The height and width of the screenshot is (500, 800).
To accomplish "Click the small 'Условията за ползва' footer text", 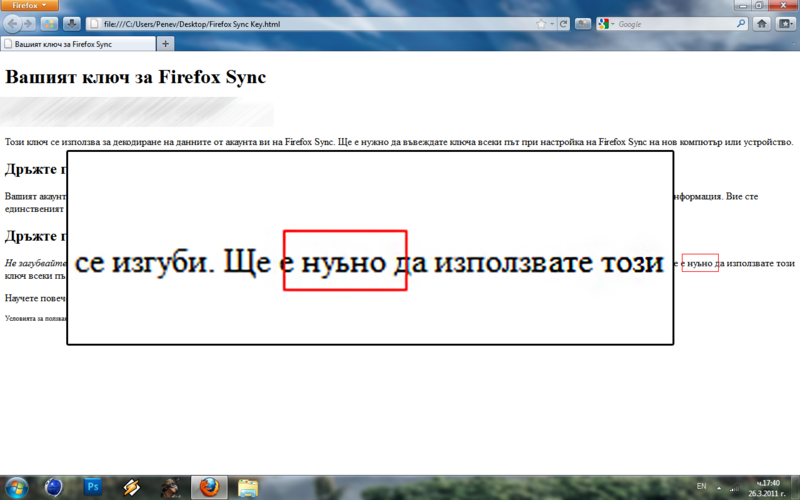I will point(36,318).
